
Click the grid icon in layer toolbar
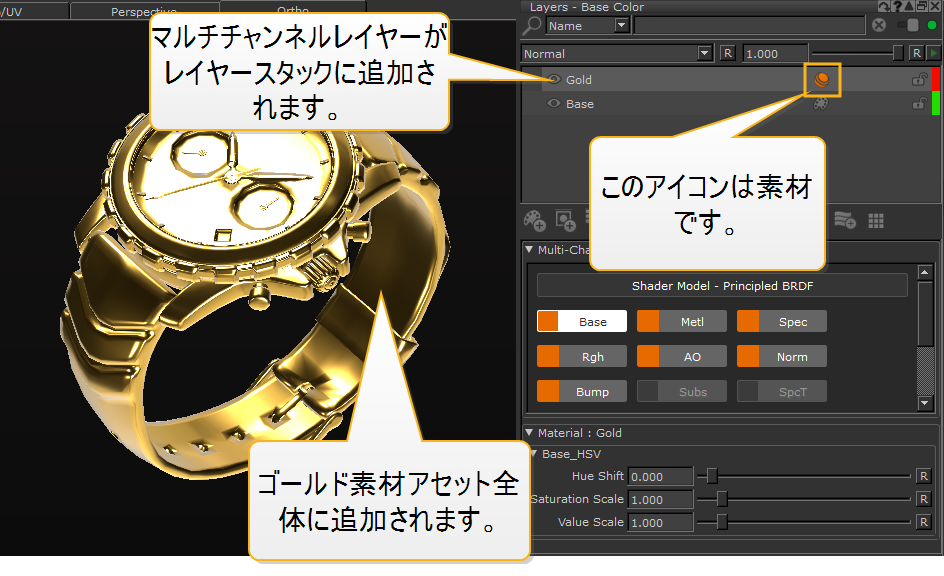click(876, 220)
